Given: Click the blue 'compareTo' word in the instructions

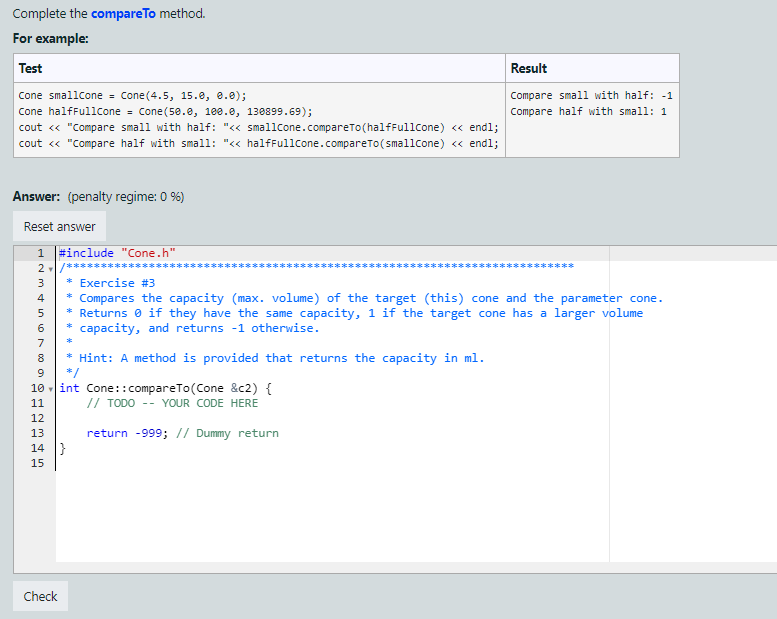Looking at the screenshot, I should pos(123,13).
